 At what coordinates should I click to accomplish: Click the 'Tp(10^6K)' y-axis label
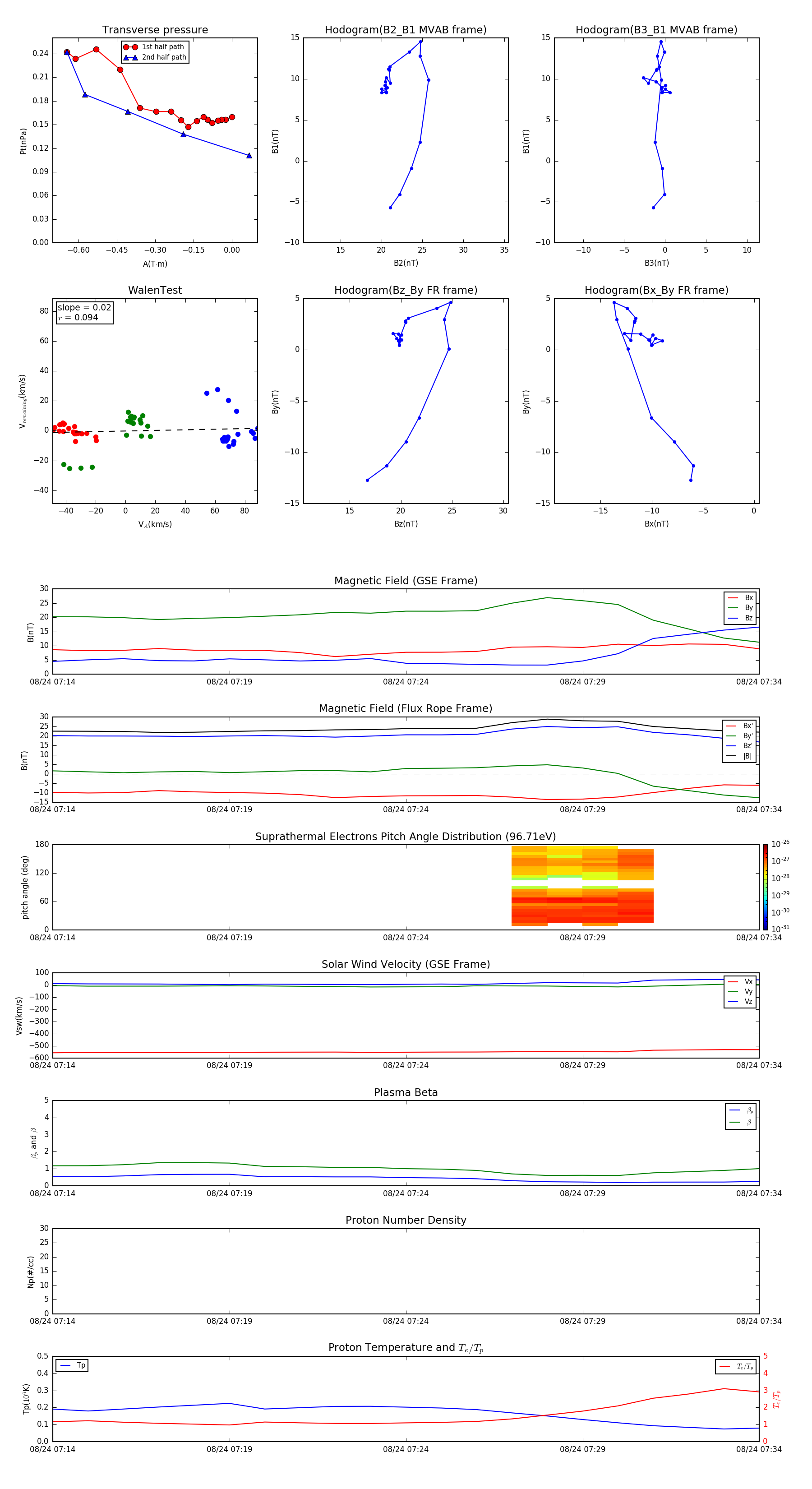pos(26,1399)
